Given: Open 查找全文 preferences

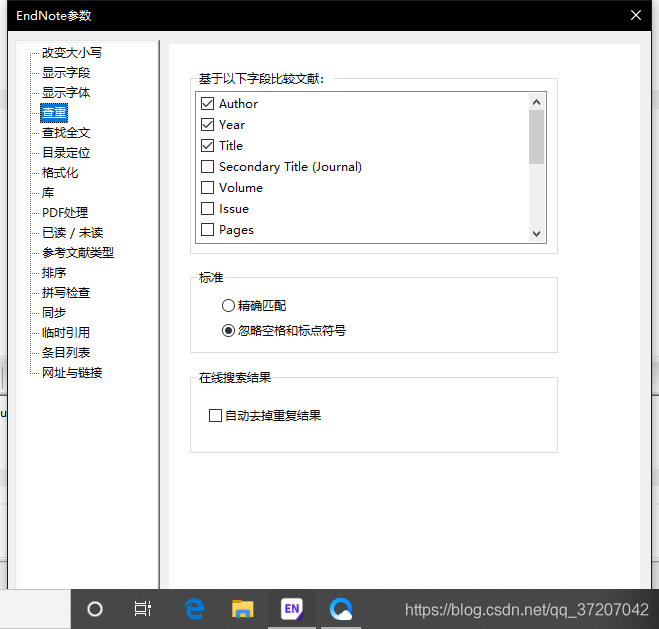Looking at the screenshot, I should click(66, 133).
